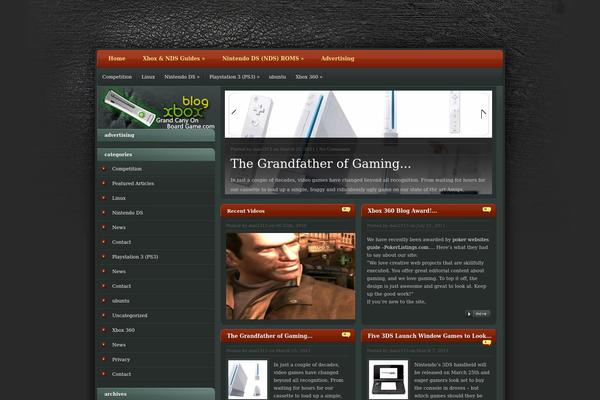
Task: Open the Home menu item
Action: coord(117,59)
